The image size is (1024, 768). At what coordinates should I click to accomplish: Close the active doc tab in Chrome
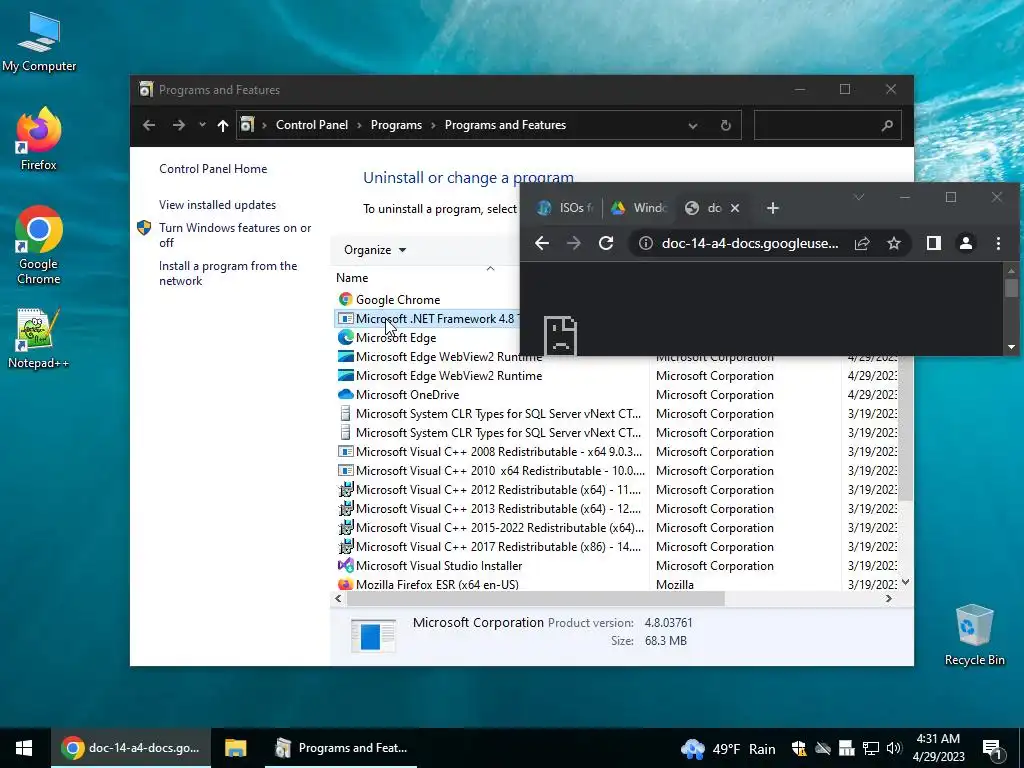[735, 208]
